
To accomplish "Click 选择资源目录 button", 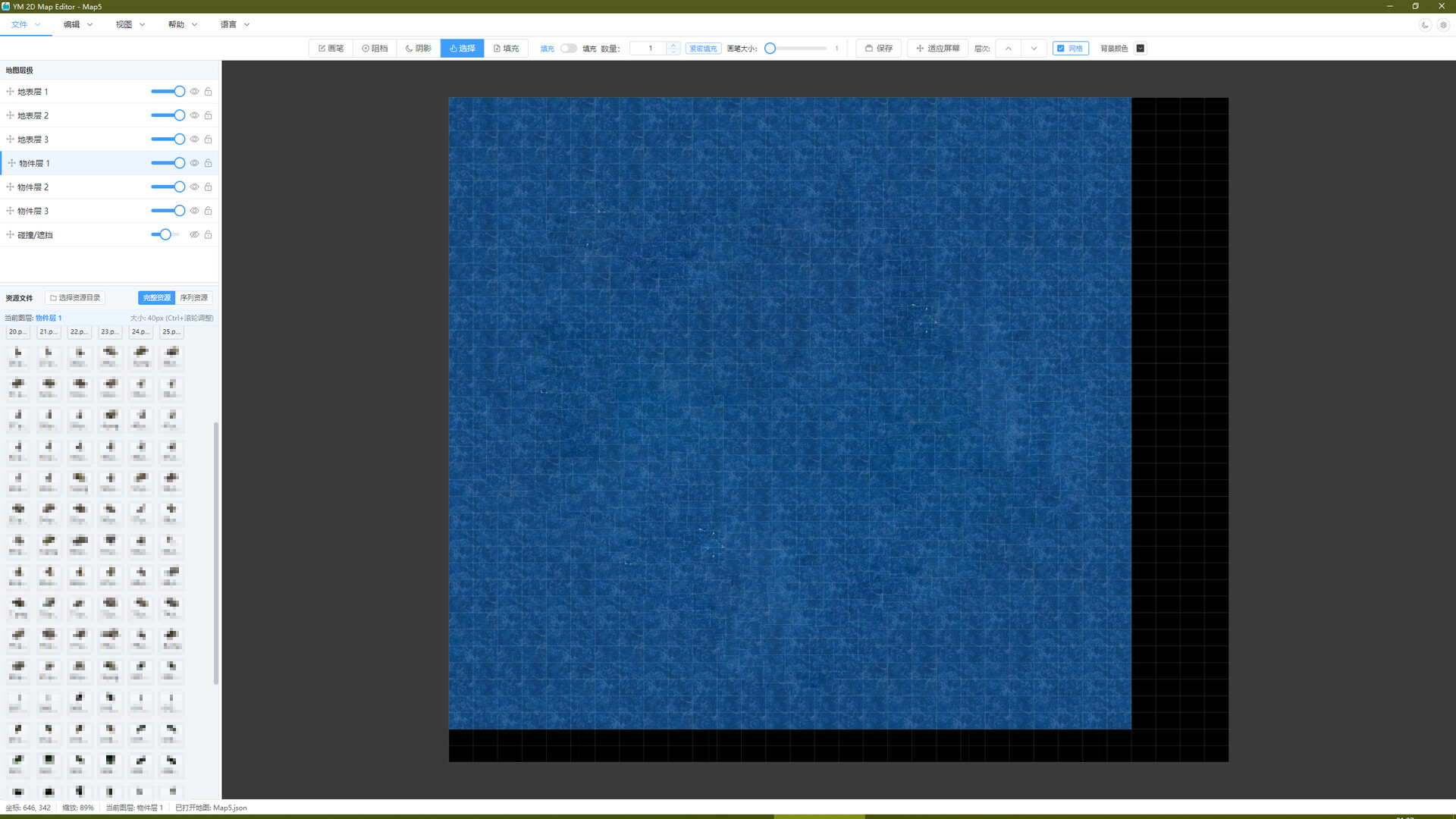I will [x=75, y=298].
